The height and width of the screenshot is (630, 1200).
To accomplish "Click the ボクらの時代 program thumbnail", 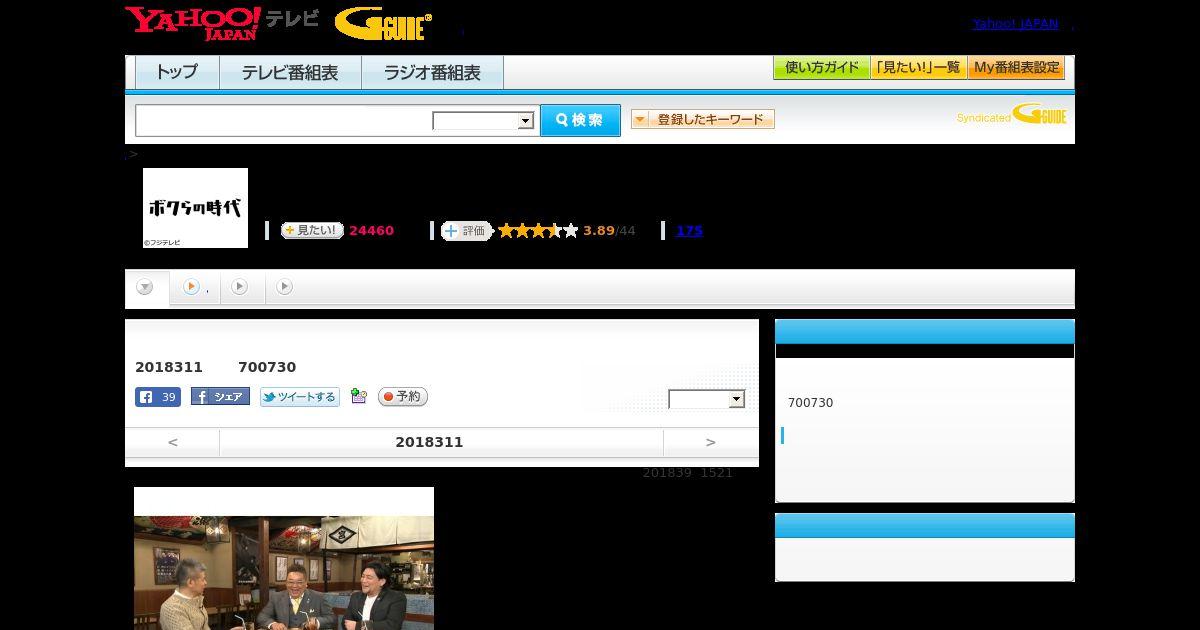I will tap(195, 208).
